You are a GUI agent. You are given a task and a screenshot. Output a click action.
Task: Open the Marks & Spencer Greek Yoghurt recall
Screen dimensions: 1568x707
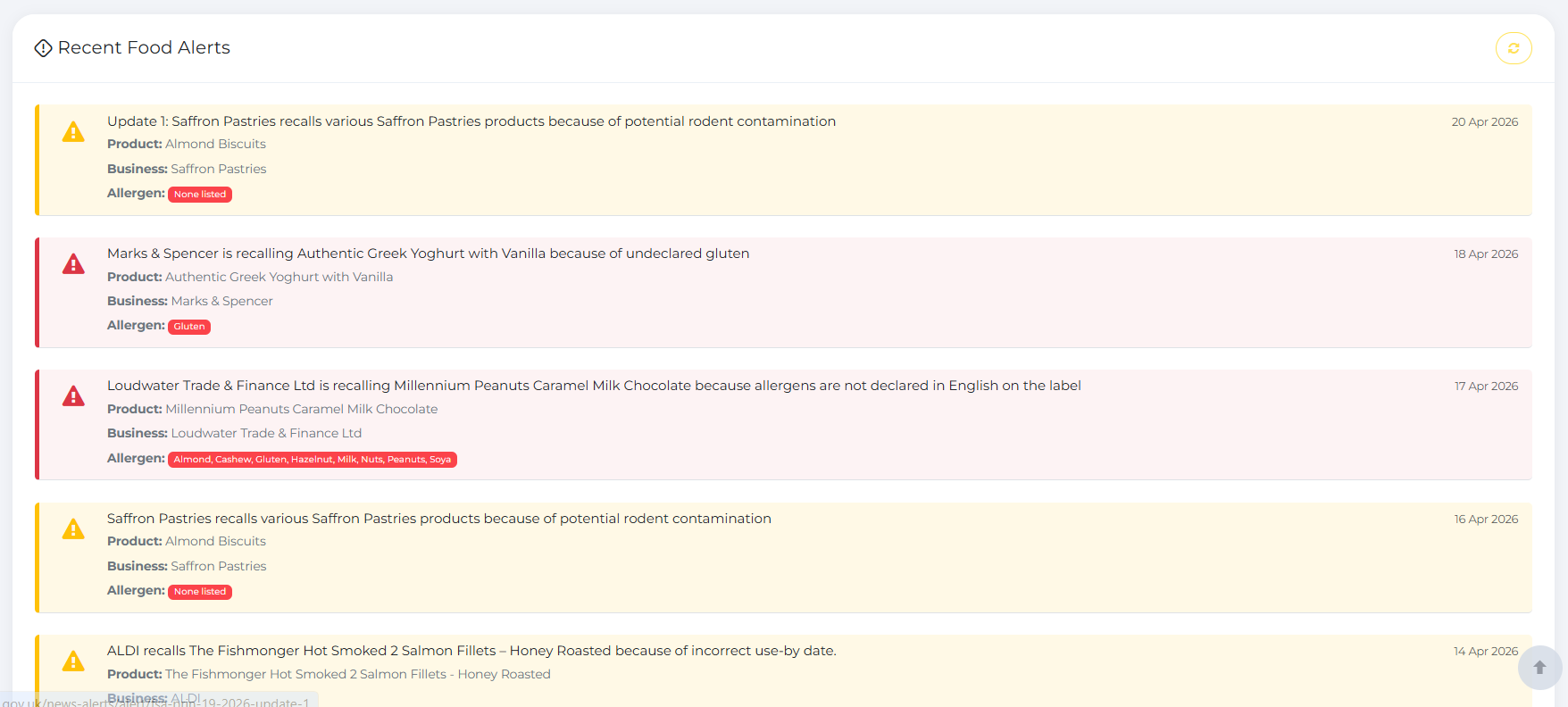(429, 254)
